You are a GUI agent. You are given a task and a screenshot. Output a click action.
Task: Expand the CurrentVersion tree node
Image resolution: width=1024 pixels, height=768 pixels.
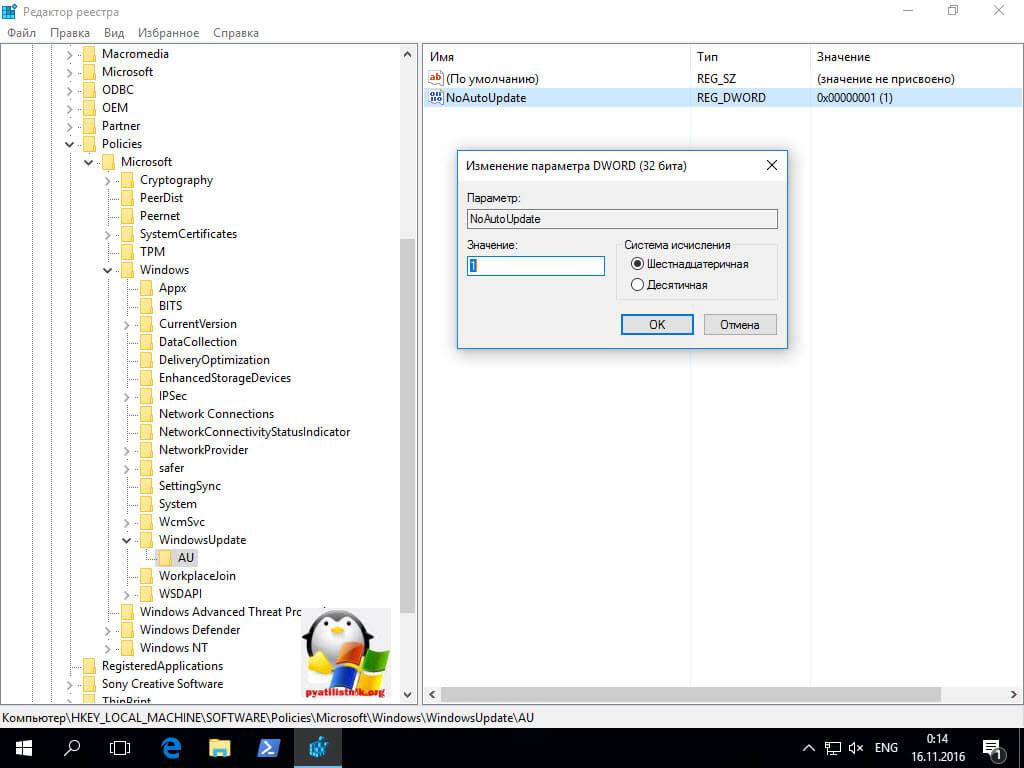[126, 325]
